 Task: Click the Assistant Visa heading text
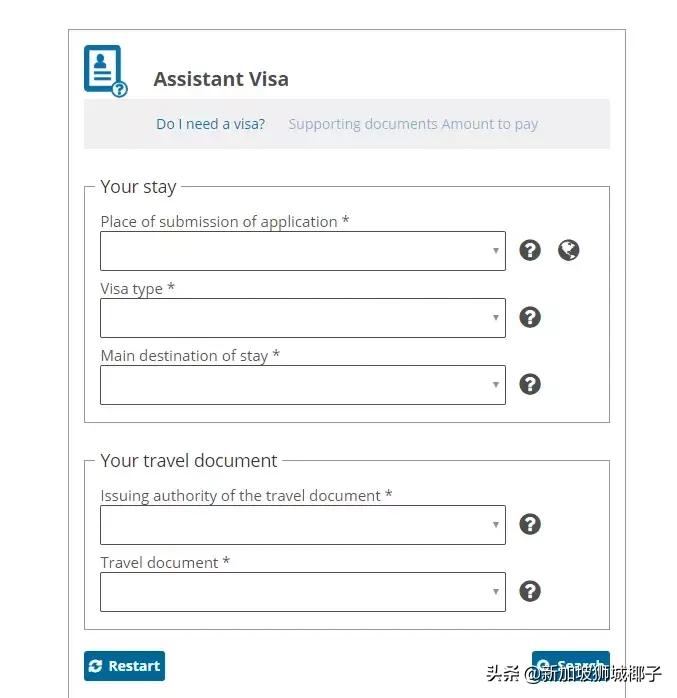click(221, 79)
